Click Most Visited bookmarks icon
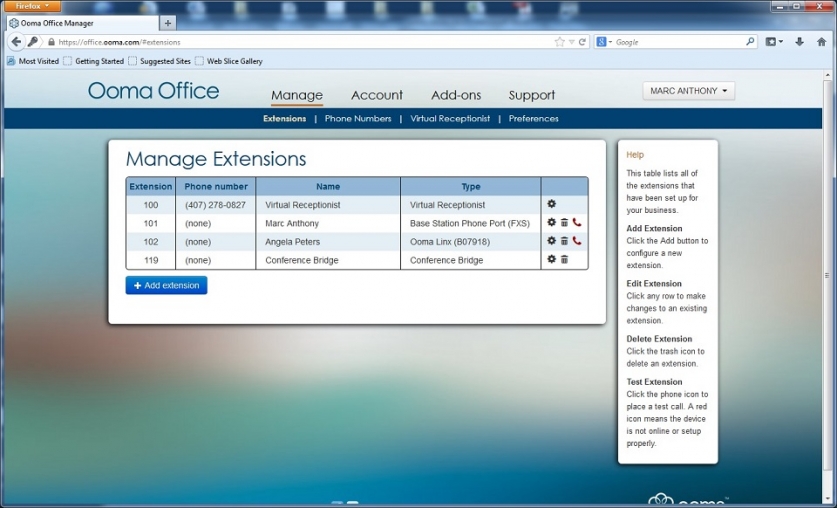Viewport: 837px width, 508px height. coord(11,61)
